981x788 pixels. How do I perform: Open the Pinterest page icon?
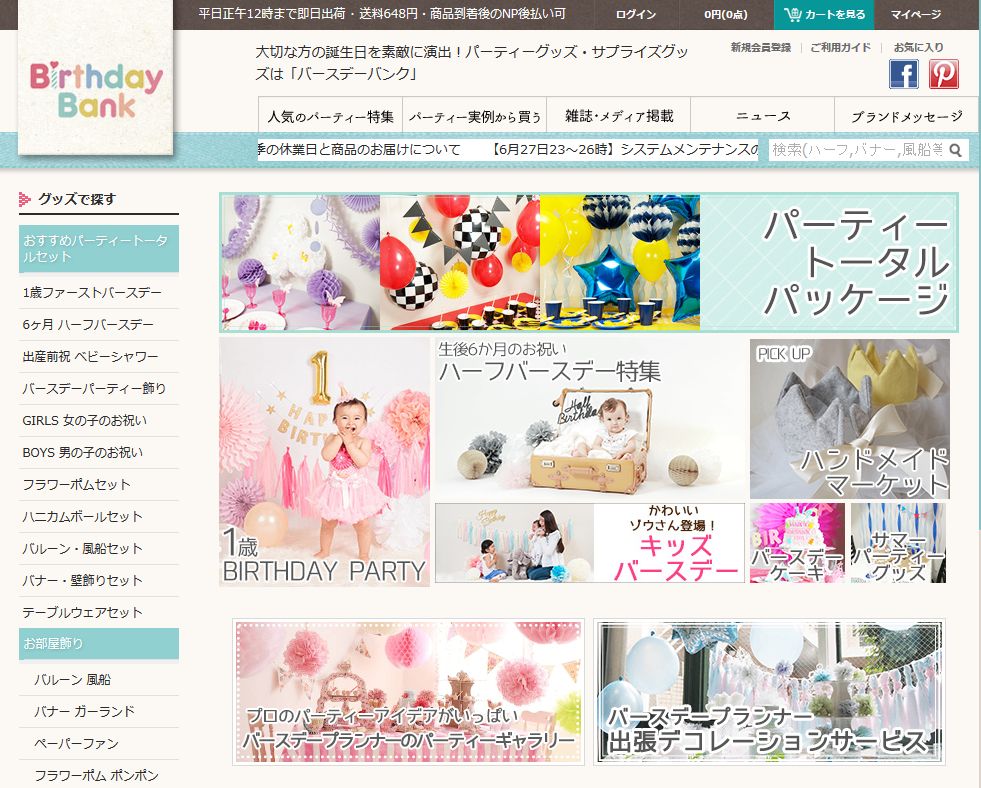click(943, 75)
